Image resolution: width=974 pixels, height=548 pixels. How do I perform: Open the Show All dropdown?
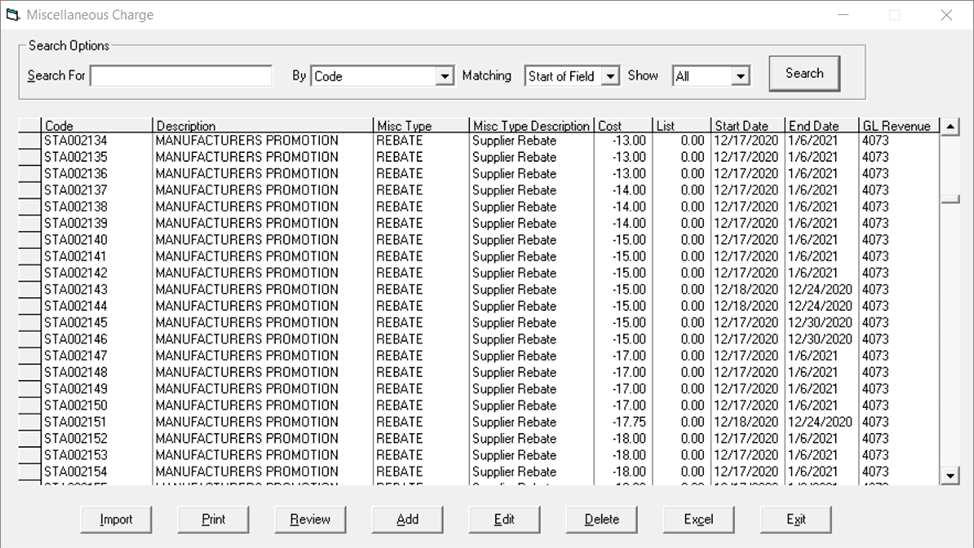(740, 77)
